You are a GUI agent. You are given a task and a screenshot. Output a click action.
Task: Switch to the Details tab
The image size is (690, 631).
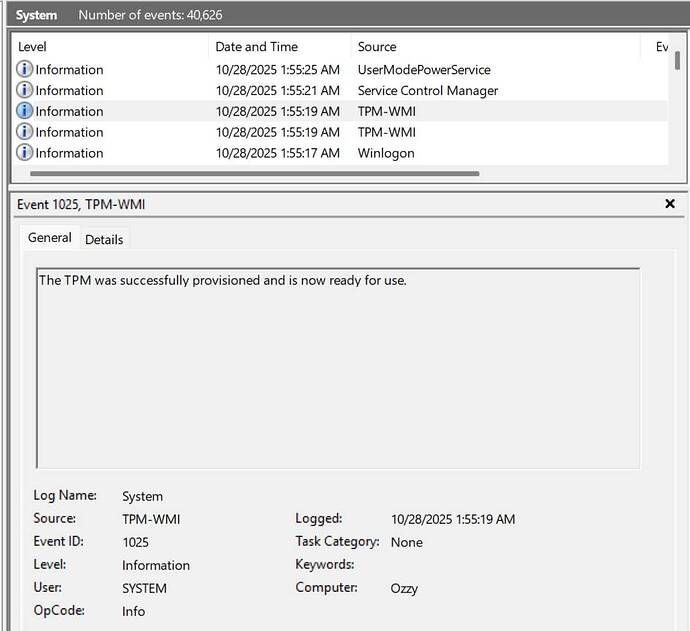pos(104,239)
